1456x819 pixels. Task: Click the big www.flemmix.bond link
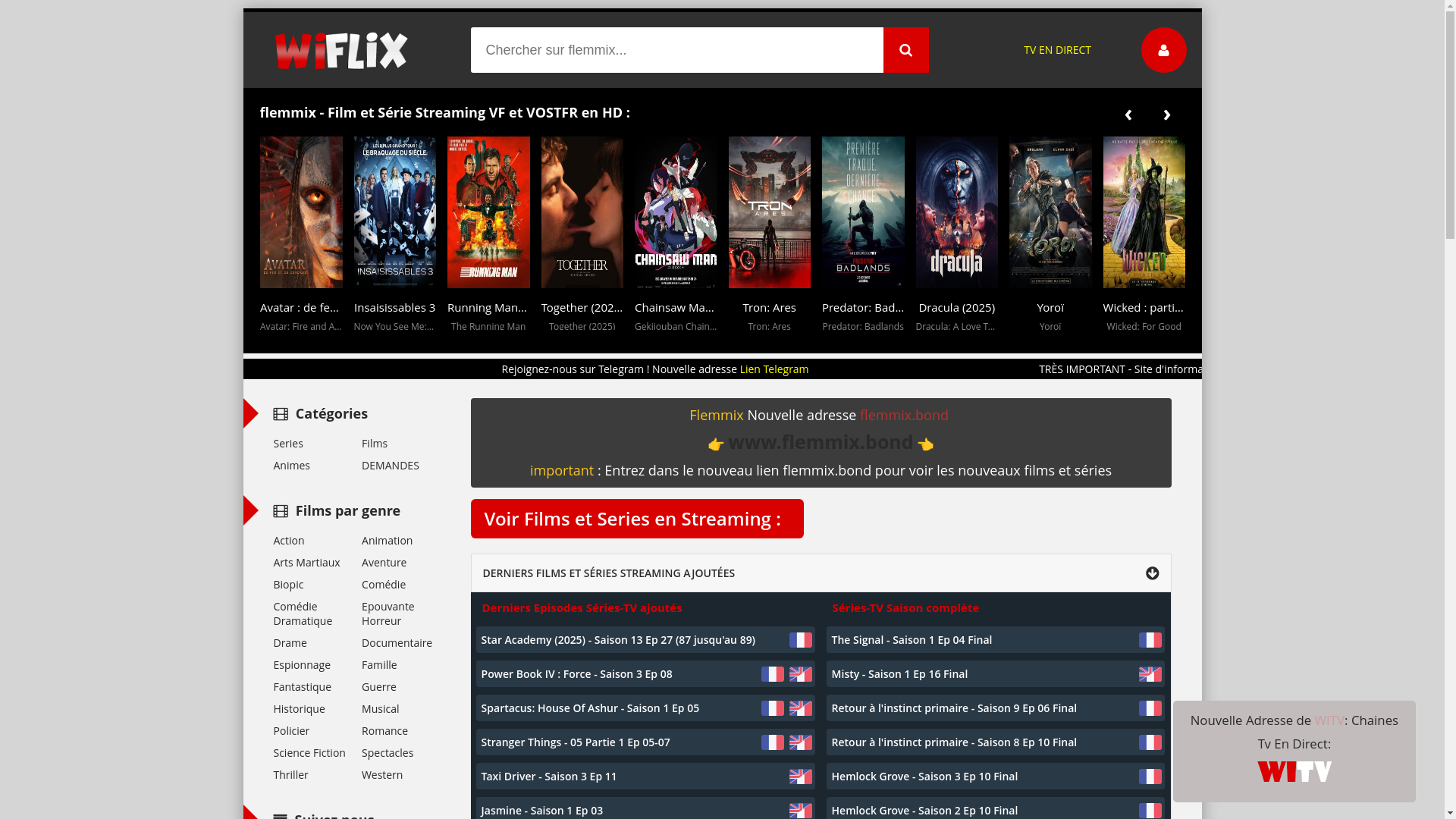click(821, 442)
